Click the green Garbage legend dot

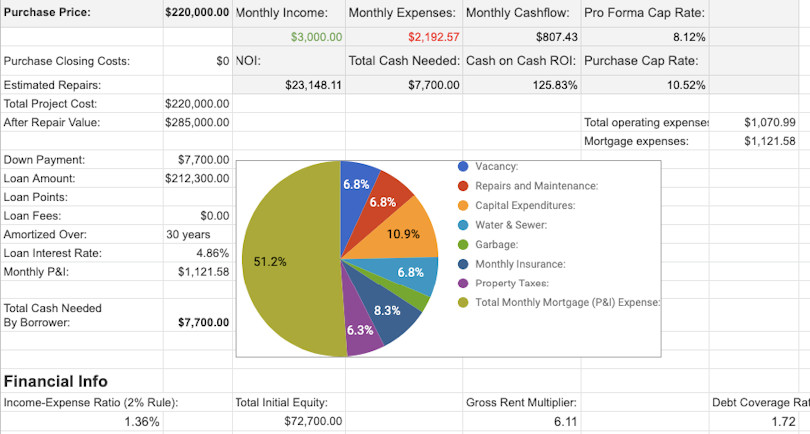click(x=463, y=244)
